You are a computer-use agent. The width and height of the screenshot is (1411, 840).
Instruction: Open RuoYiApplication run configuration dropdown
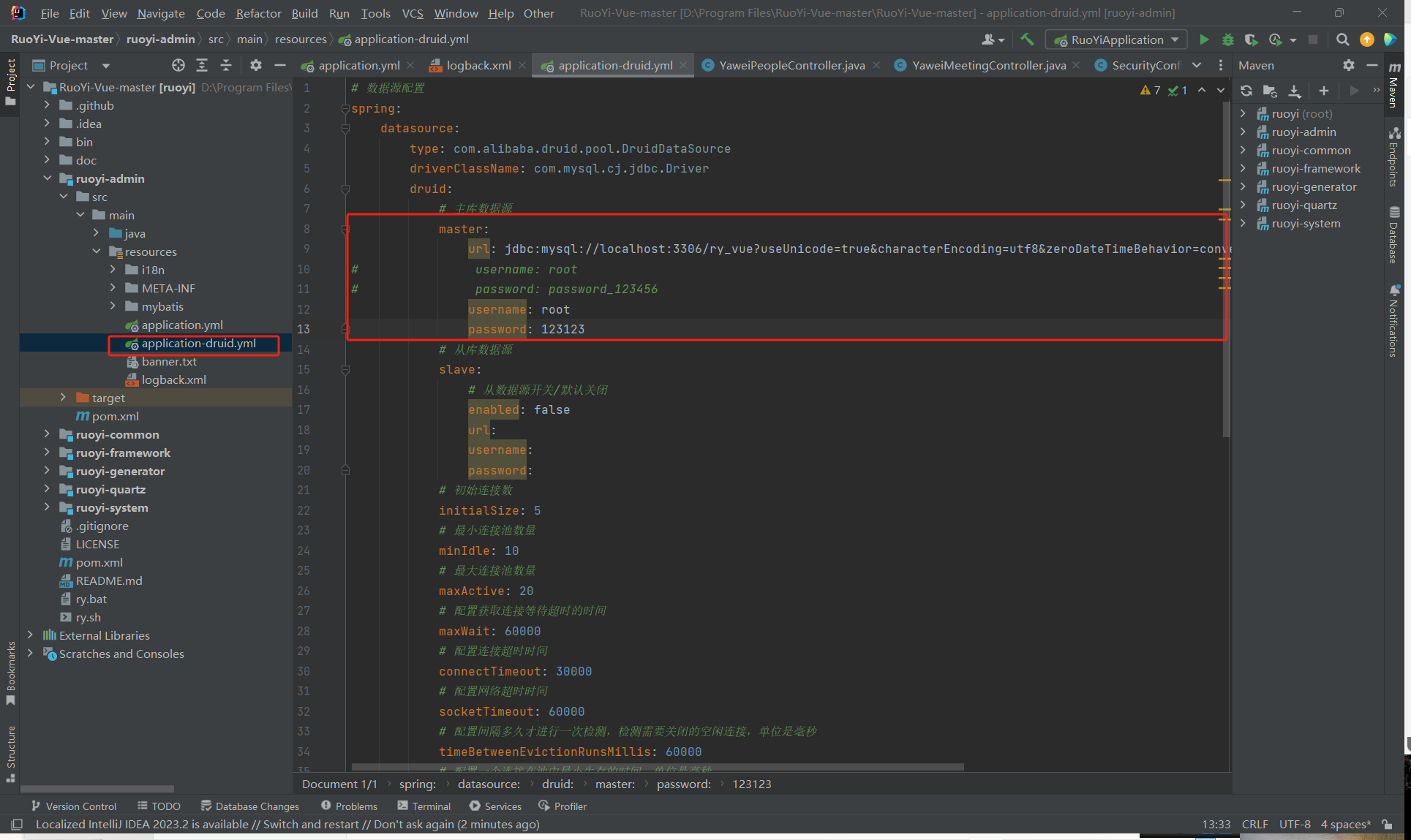point(1117,39)
